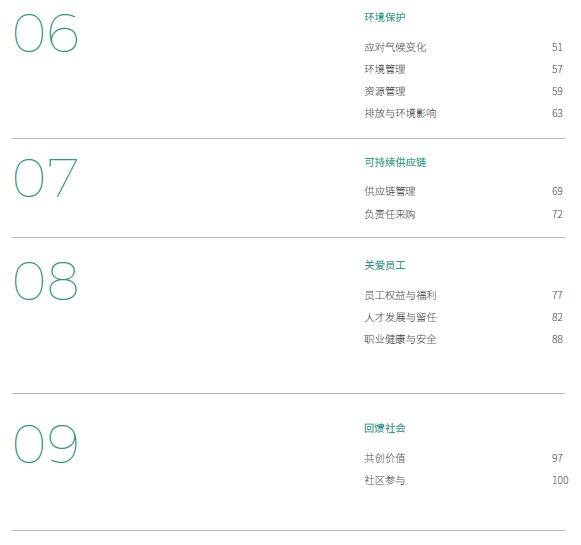Select 共创价值 entry
581x545 pixels.
pyautogui.click(x=385, y=458)
